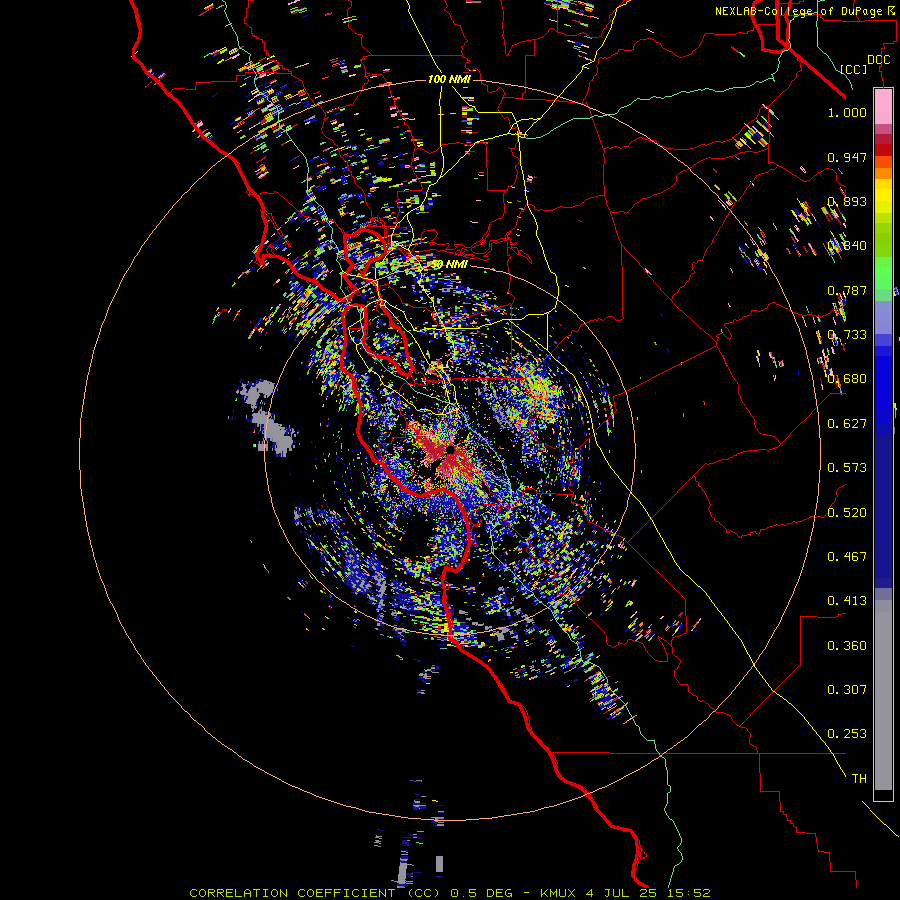
Task: Click the 0.413 legend value
Action: (847, 601)
